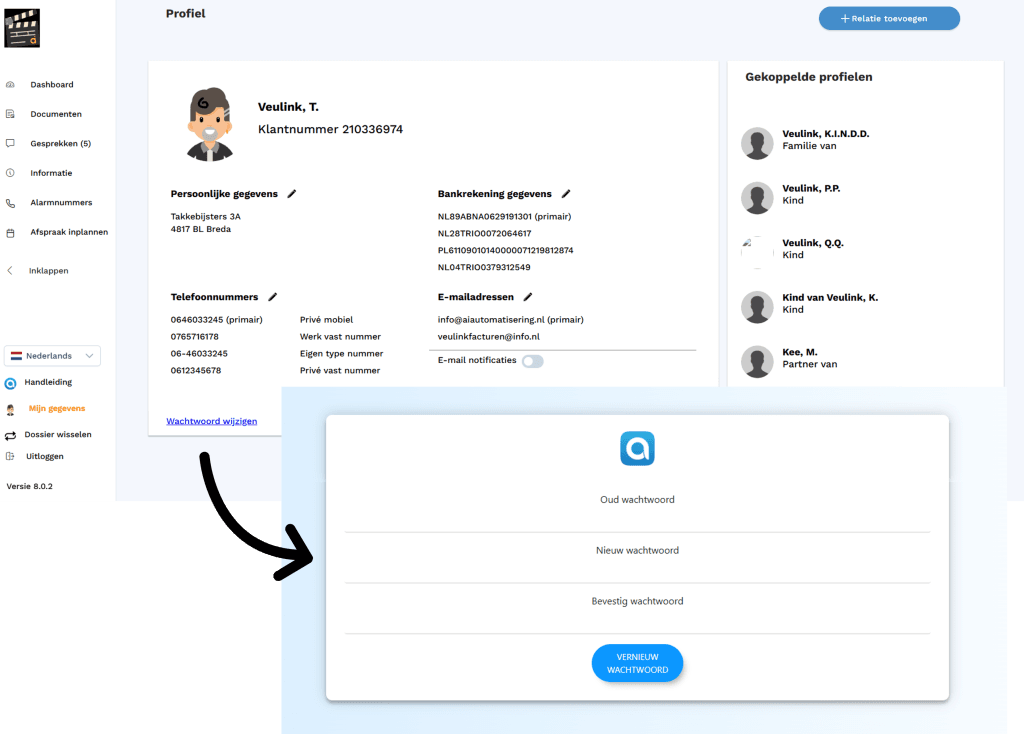Image resolution: width=1024 pixels, height=734 pixels.
Task: Open linked profile Kee, M.
Action: pos(799,358)
